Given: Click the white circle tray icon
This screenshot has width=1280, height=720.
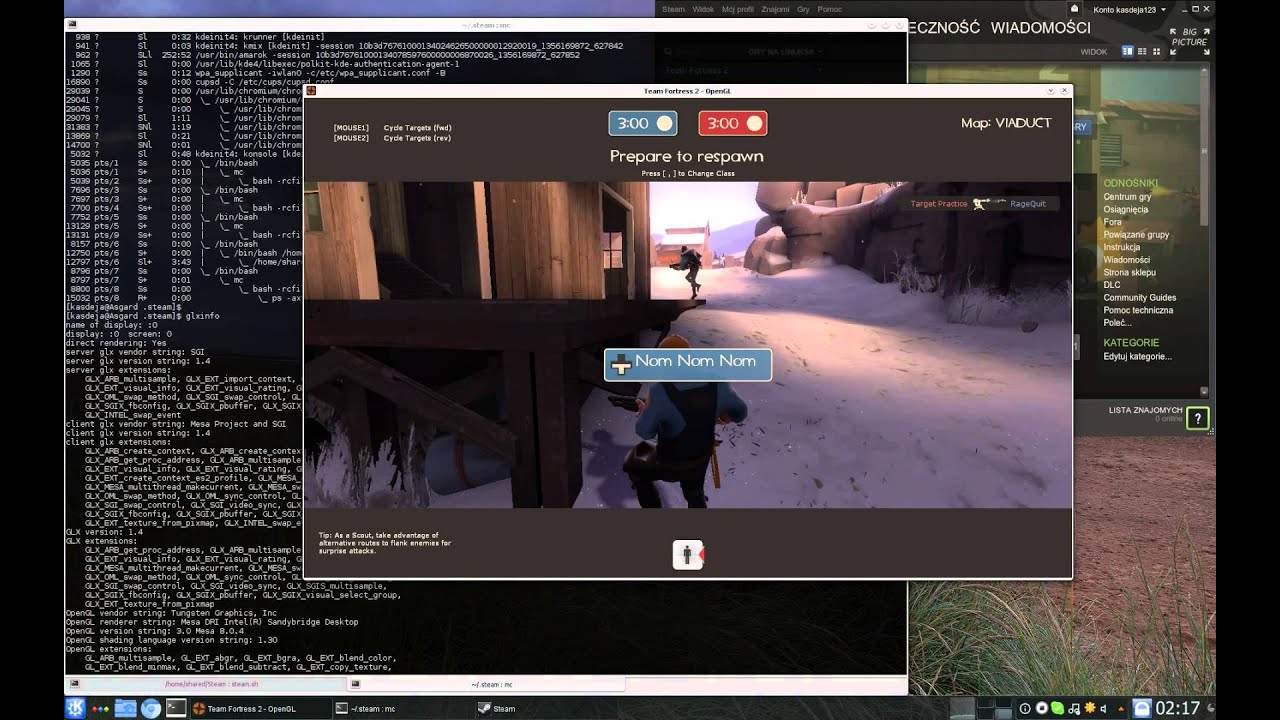Looking at the screenshot, I should (x=1042, y=708).
